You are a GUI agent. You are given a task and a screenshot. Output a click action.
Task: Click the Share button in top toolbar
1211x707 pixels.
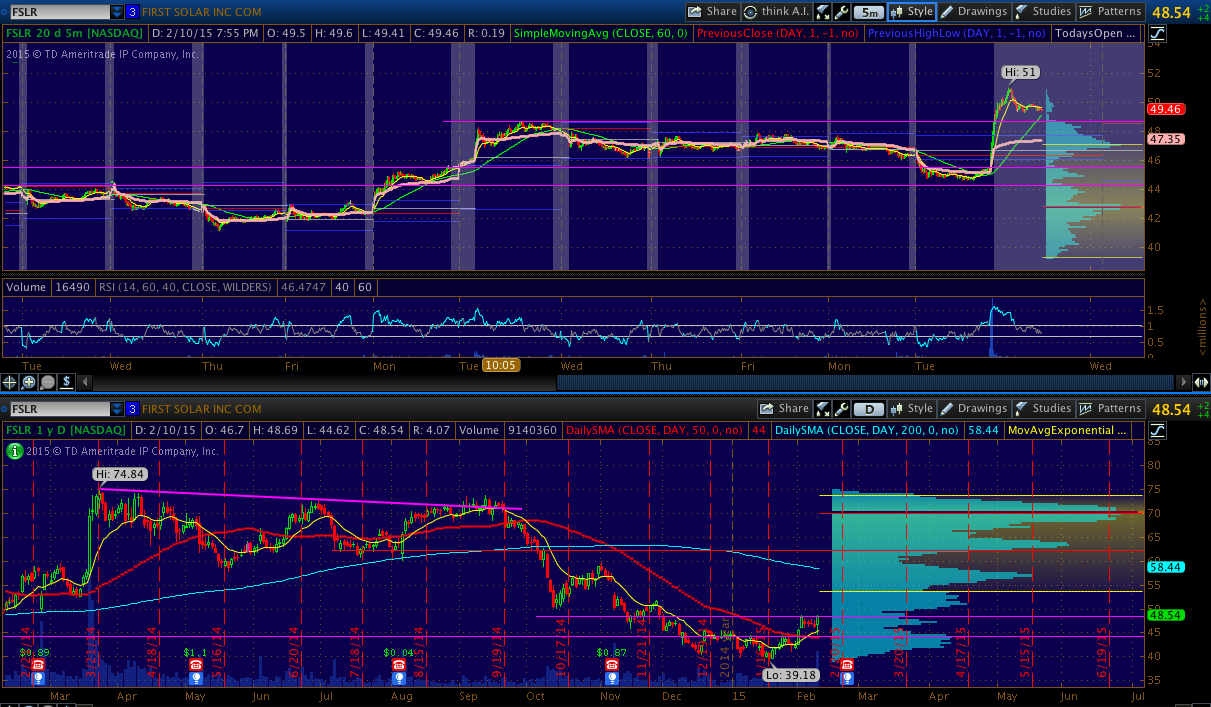coord(711,12)
